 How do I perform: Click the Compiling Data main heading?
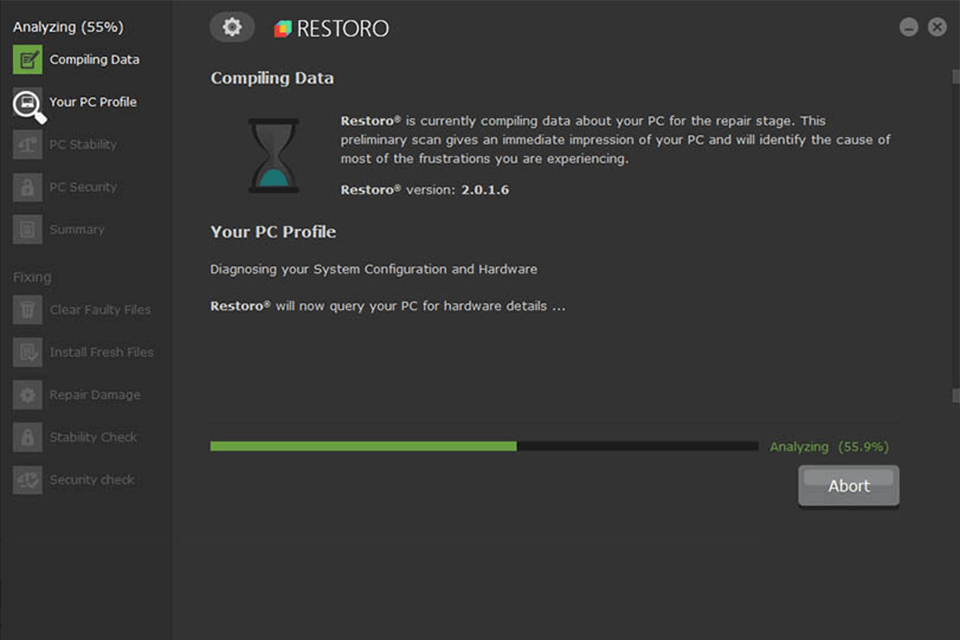272,78
